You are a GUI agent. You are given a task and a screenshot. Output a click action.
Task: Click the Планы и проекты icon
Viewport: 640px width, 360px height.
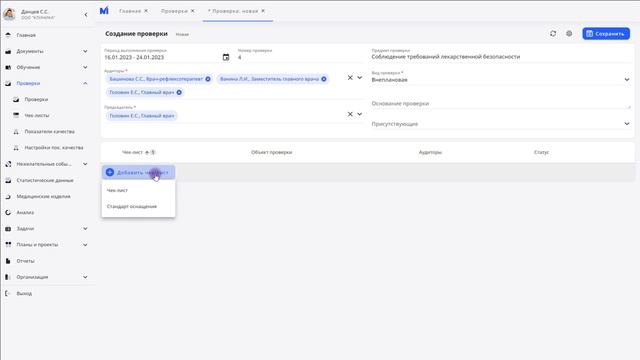8,244
